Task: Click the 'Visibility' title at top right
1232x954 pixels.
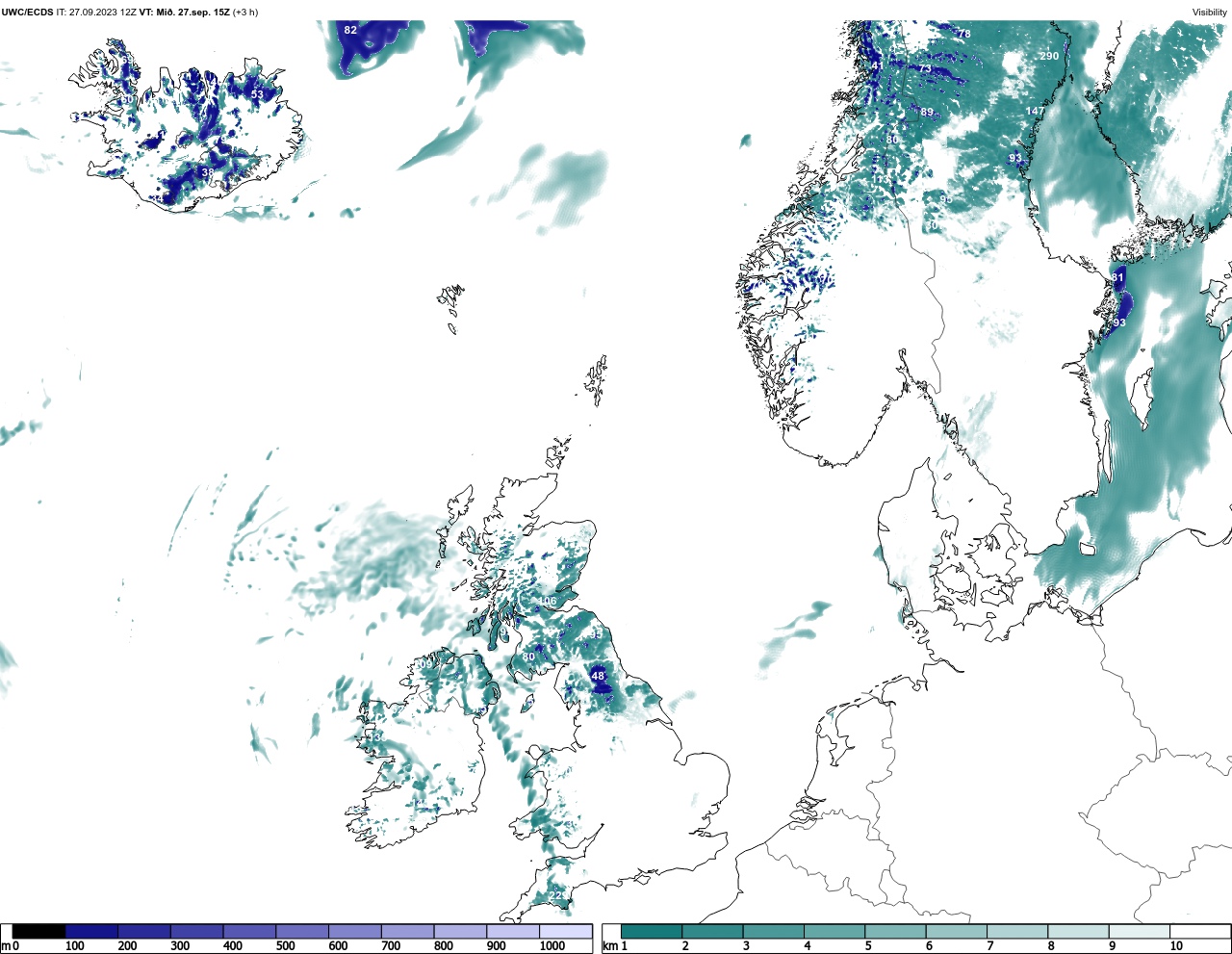Action: tap(1210, 13)
